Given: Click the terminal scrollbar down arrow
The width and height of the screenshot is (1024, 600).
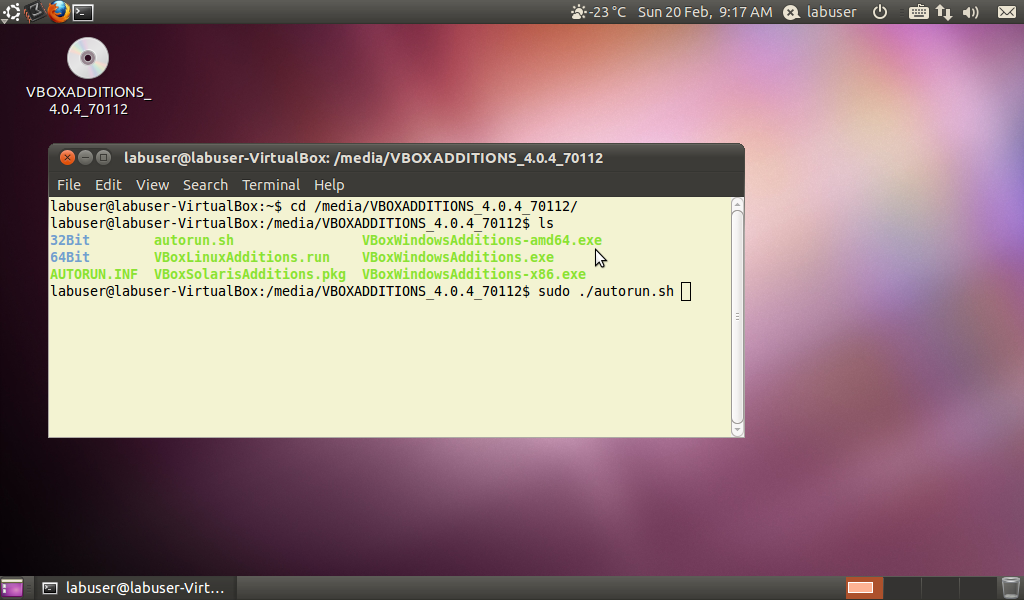Looking at the screenshot, I should click(x=737, y=430).
